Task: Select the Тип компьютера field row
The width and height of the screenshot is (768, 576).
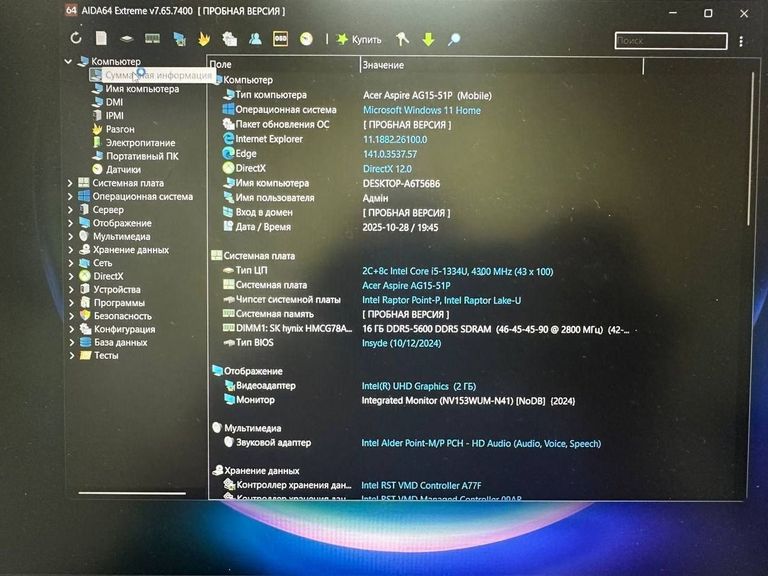Action: (x=357, y=96)
